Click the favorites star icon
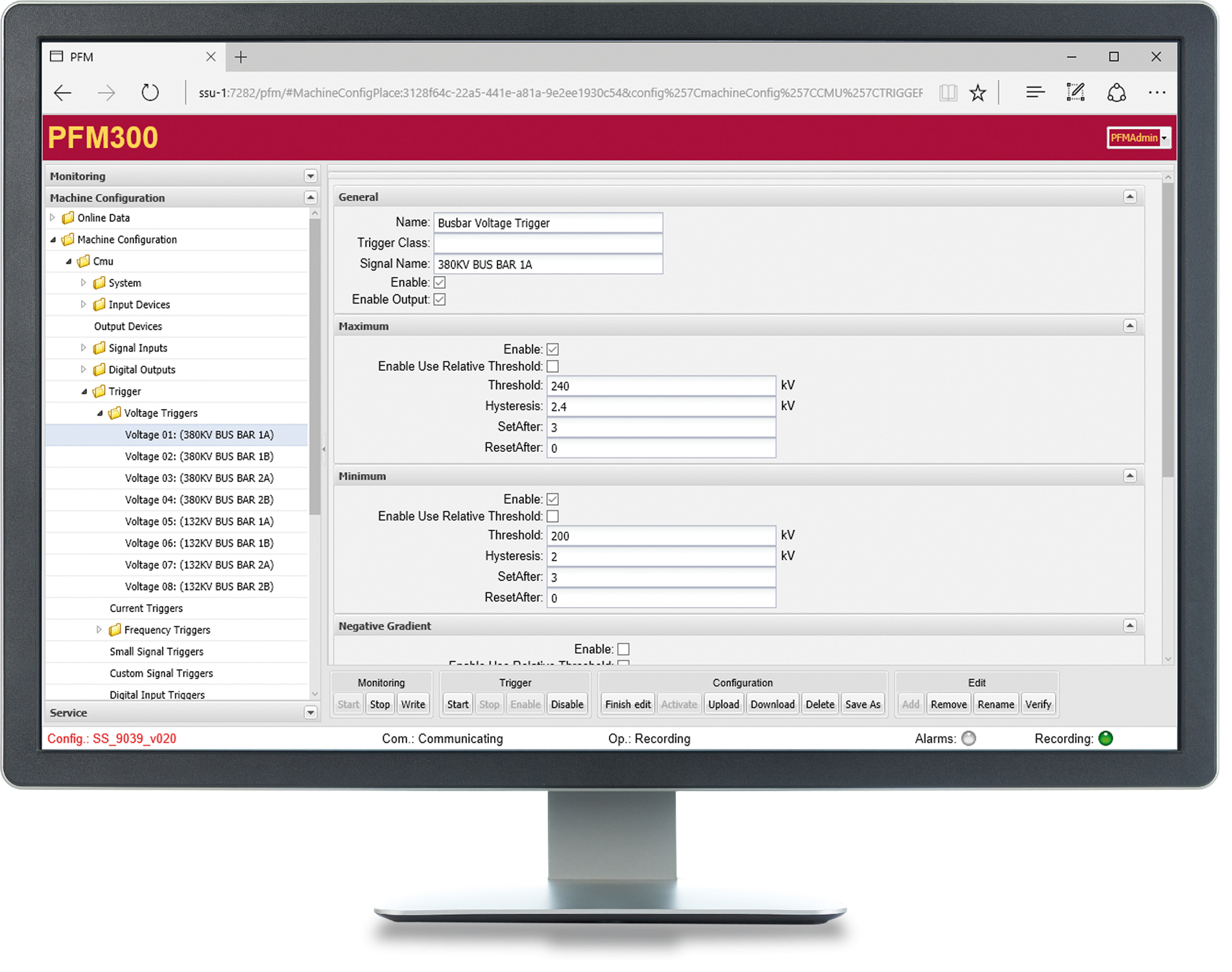Viewport: 1232px width, 972px height. (x=977, y=93)
